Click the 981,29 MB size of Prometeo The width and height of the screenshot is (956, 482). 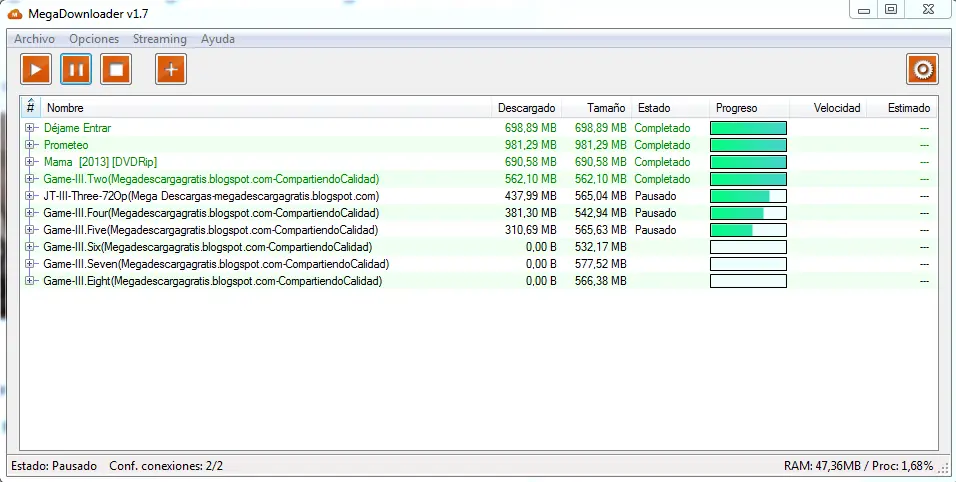[601, 145]
